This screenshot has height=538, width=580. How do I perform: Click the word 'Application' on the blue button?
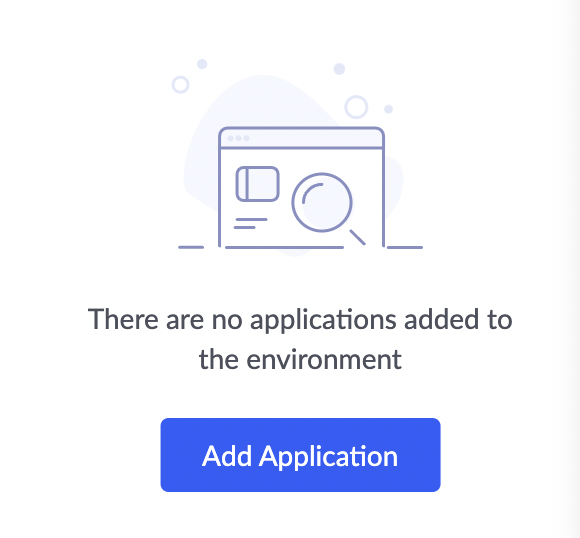[328, 457]
